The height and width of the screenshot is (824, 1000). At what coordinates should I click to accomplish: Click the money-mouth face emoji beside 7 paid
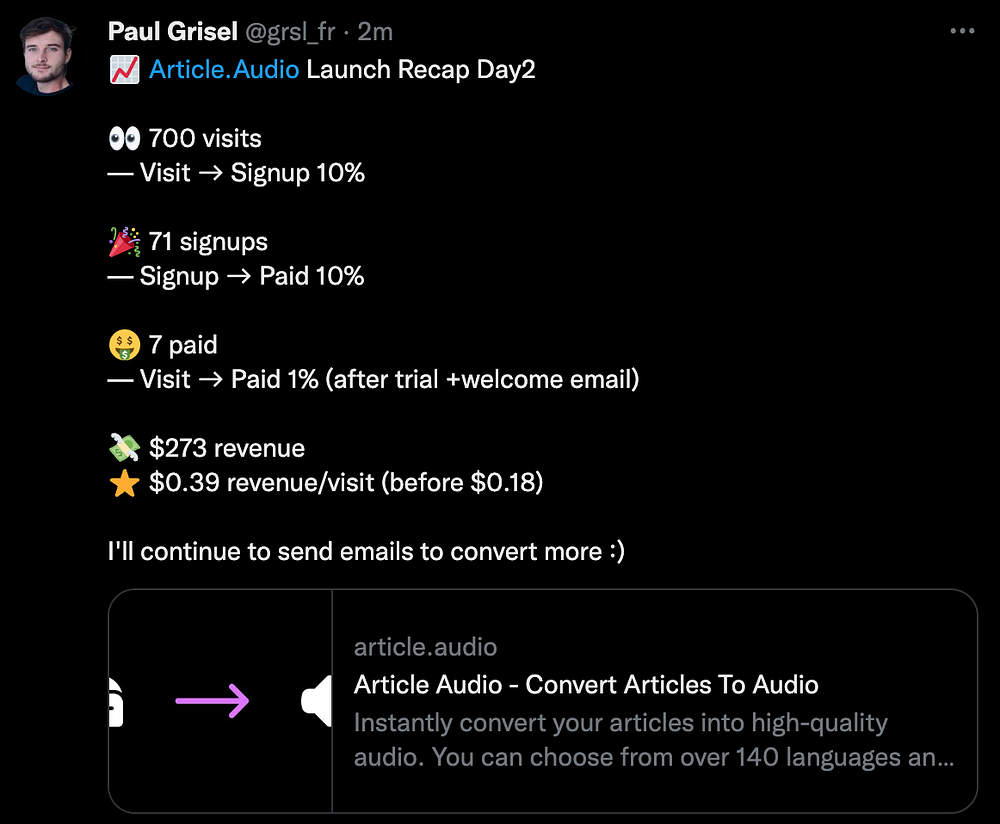[x=123, y=346]
